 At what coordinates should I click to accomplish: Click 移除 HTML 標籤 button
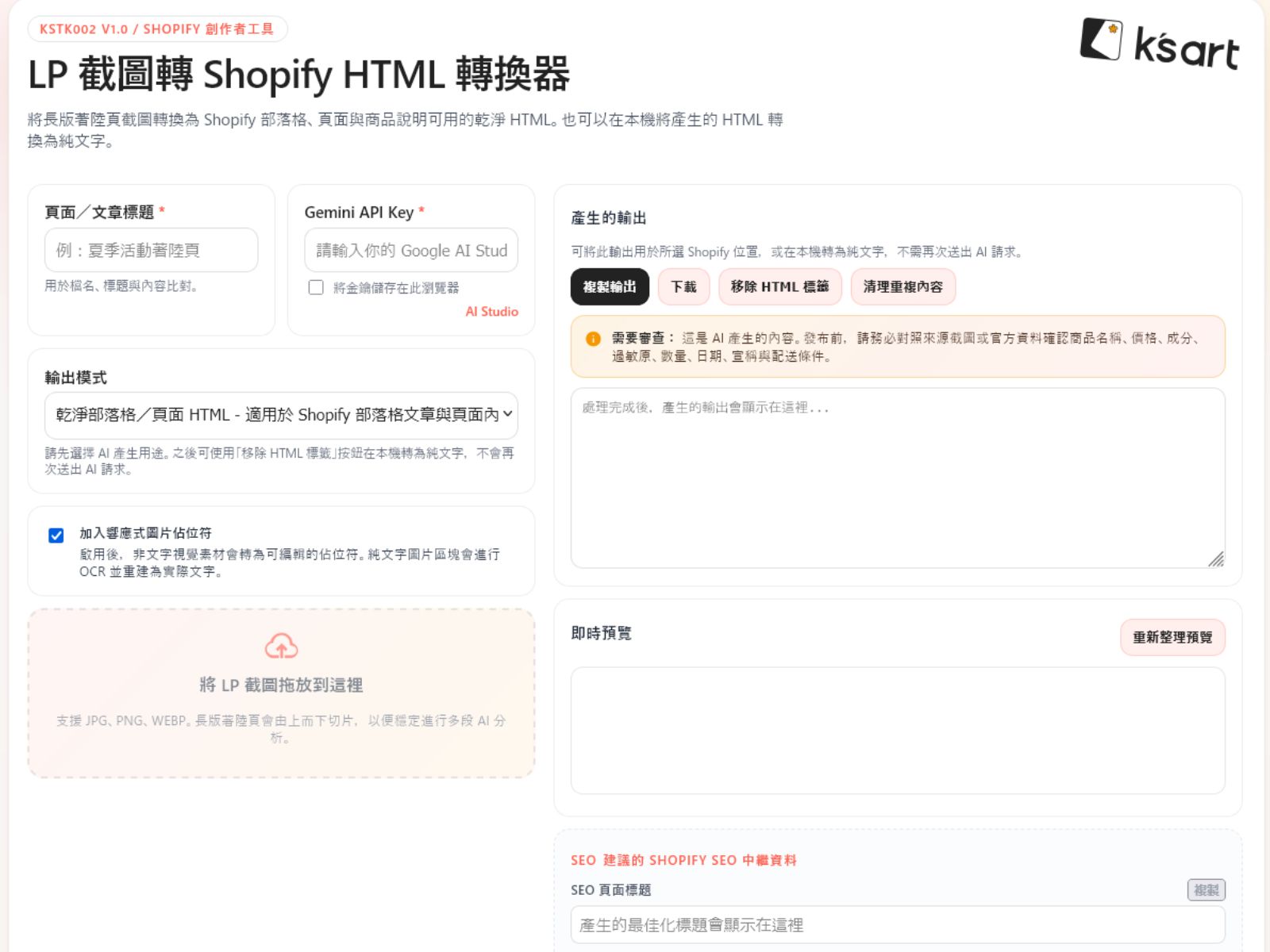click(779, 286)
